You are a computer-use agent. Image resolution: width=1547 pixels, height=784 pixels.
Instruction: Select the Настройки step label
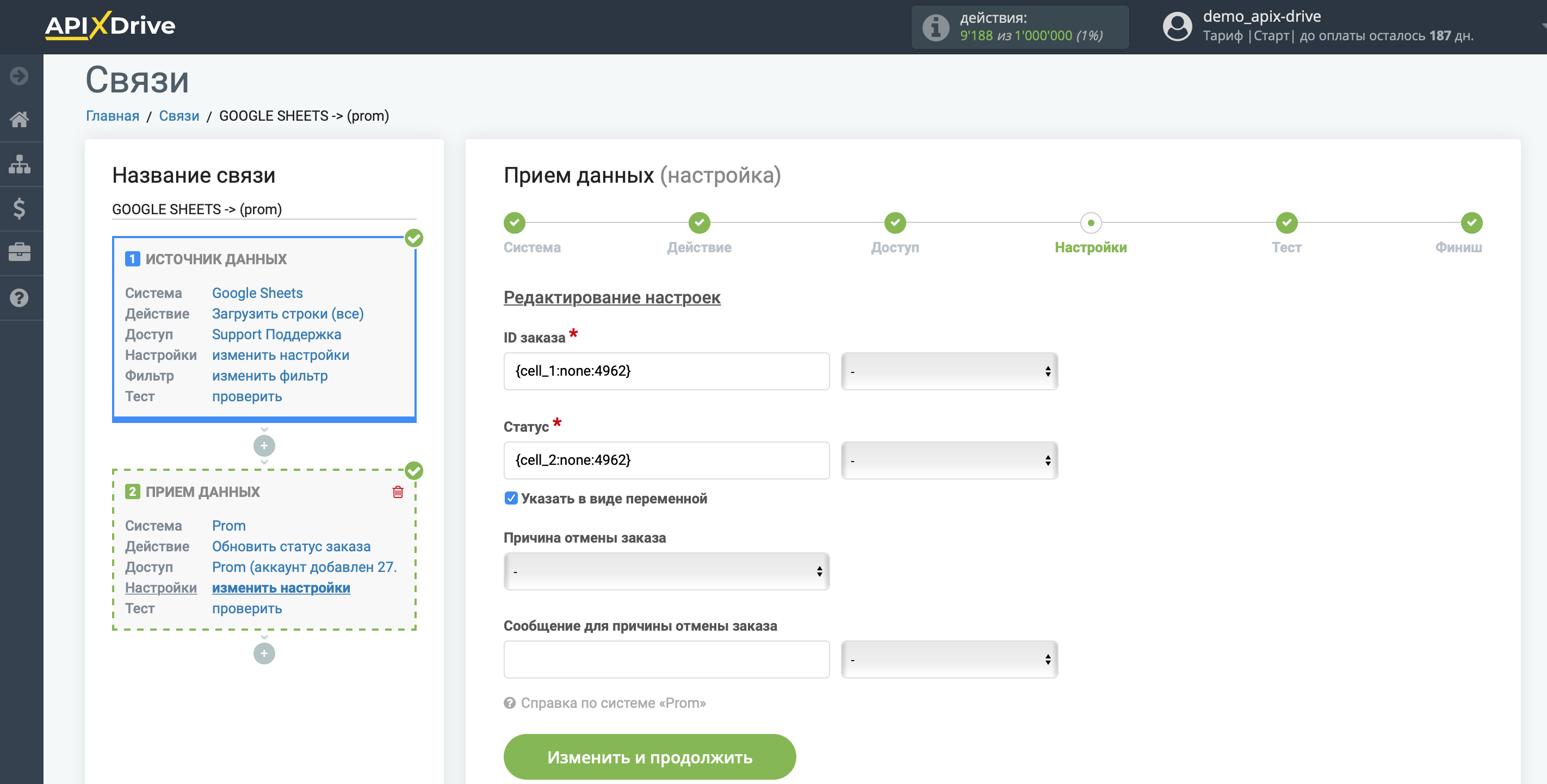click(x=1091, y=247)
